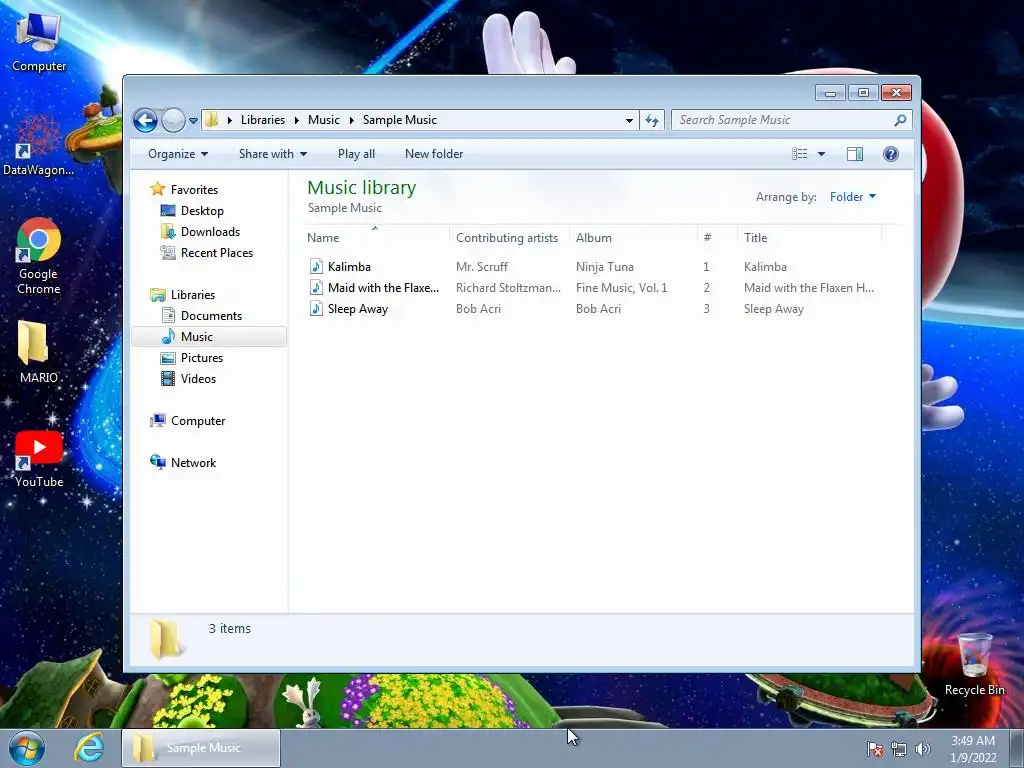Select Computer desktop icon
This screenshot has width=1024, height=768.
coord(39,41)
